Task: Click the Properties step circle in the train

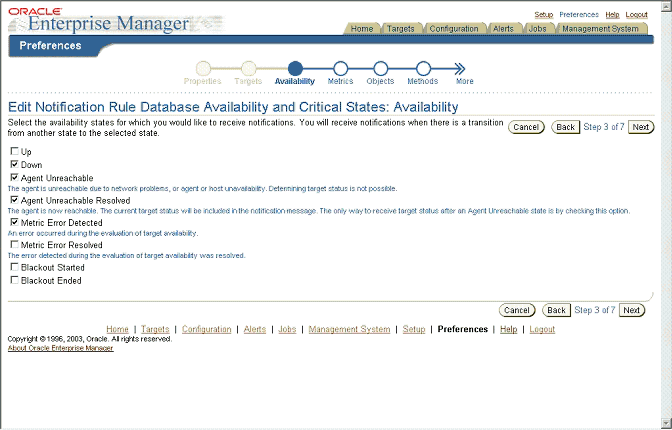Action: pos(203,68)
